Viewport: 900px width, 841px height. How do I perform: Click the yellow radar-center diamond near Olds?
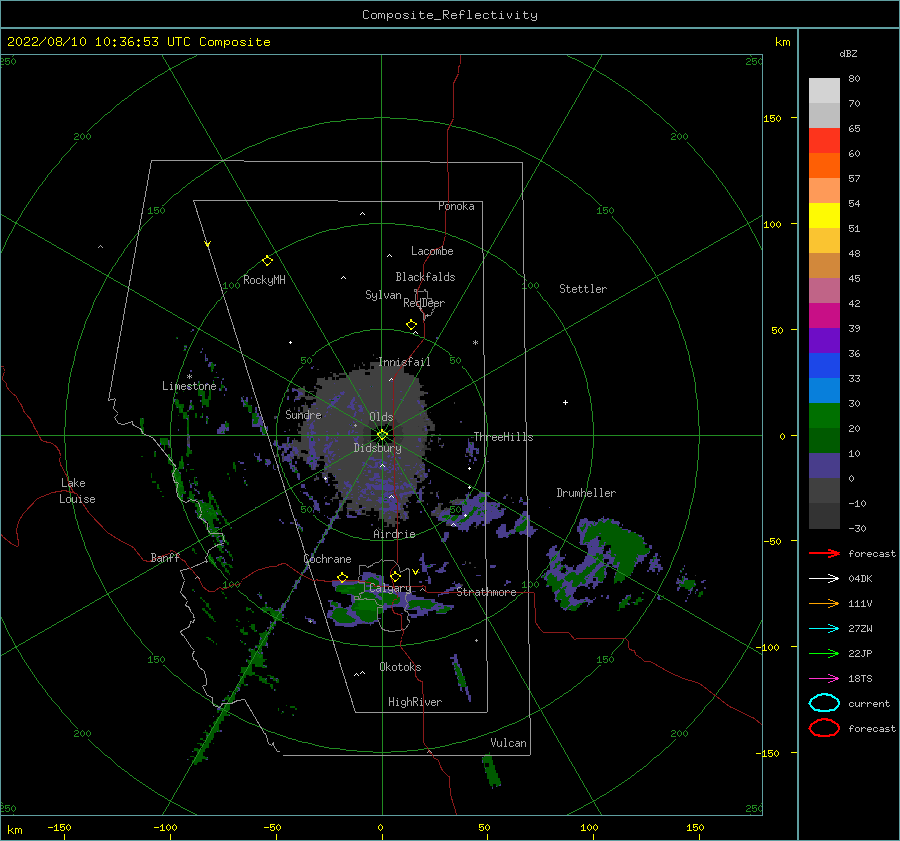tap(382, 435)
